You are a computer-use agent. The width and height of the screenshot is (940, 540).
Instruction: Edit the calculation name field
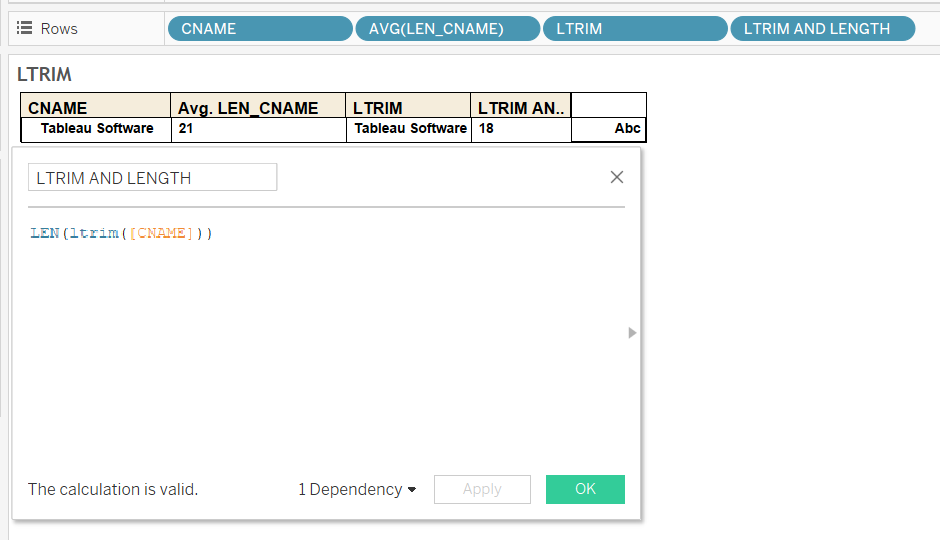[x=152, y=177]
